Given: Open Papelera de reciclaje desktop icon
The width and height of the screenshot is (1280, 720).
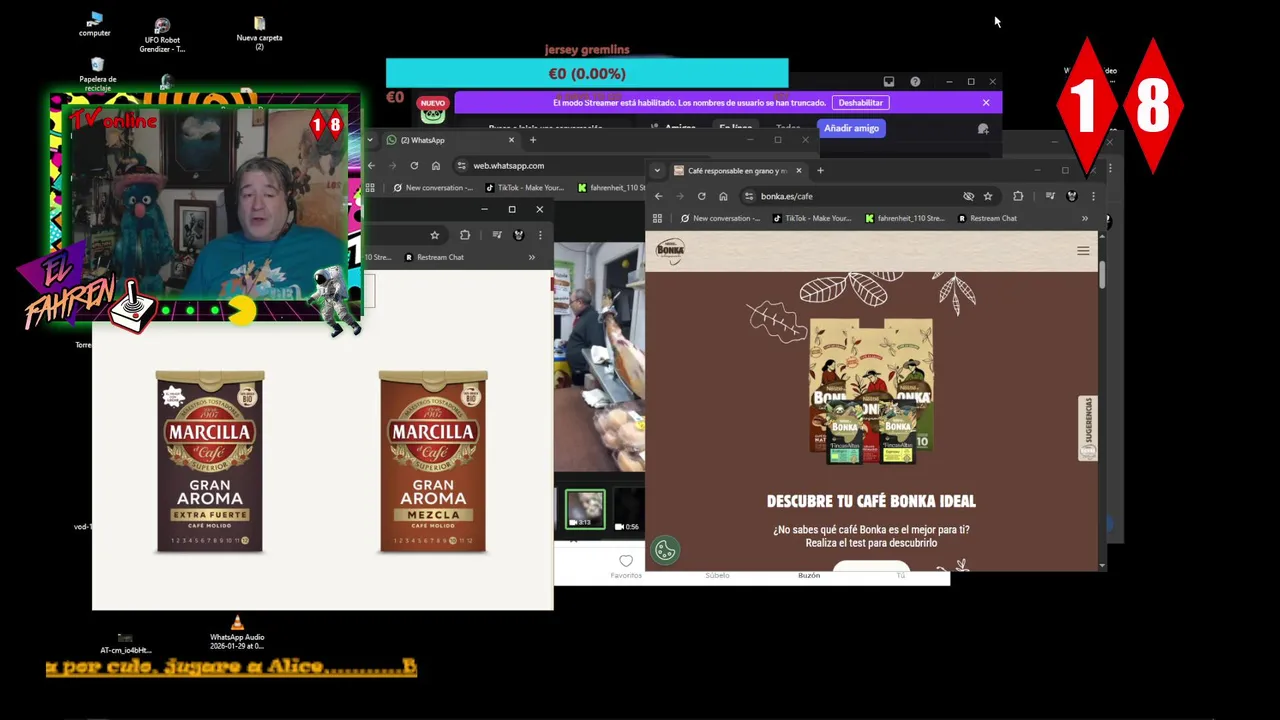Looking at the screenshot, I should pos(97,74).
